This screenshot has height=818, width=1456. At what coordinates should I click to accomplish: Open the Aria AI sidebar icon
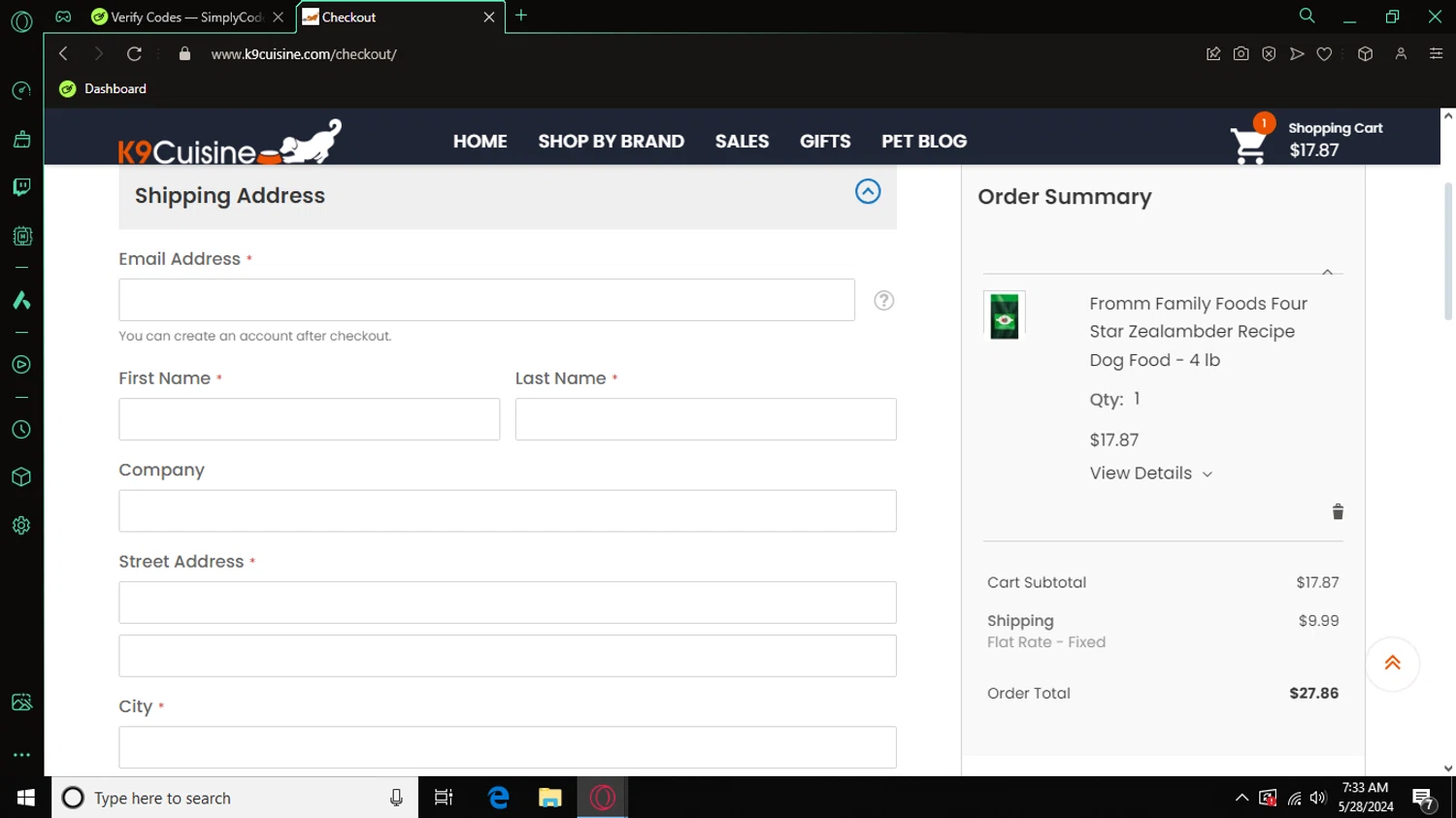click(x=21, y=301)
